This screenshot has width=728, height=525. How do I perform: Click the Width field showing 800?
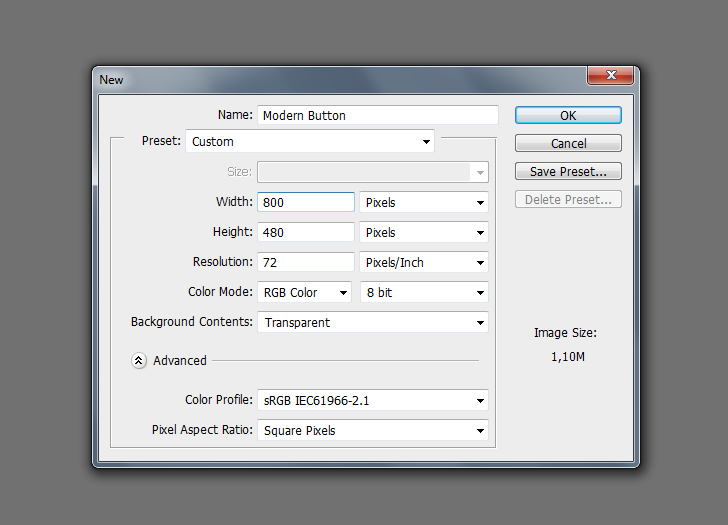point(306,203)
